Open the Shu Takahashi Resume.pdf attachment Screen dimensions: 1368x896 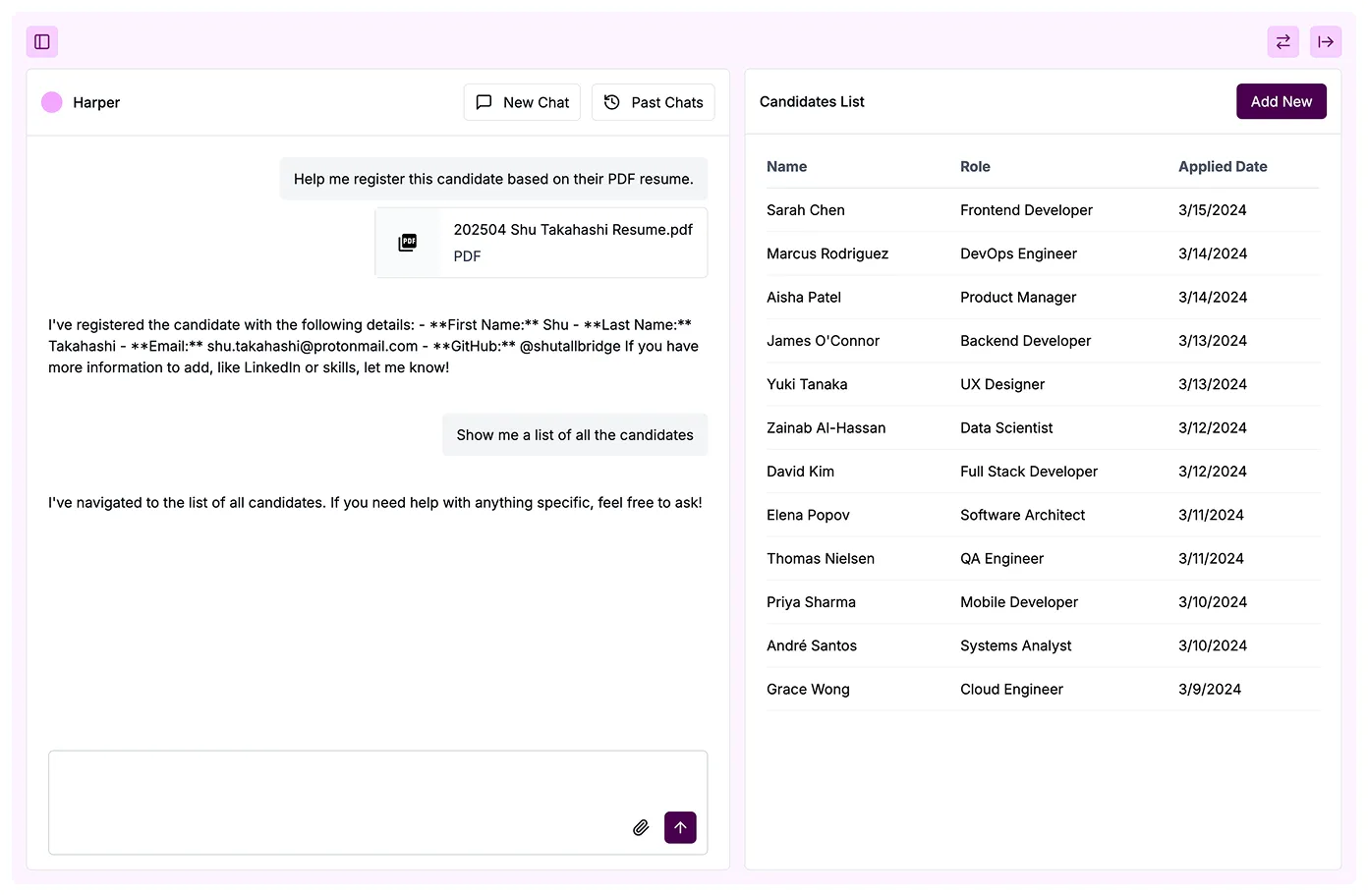coord(572,230)
